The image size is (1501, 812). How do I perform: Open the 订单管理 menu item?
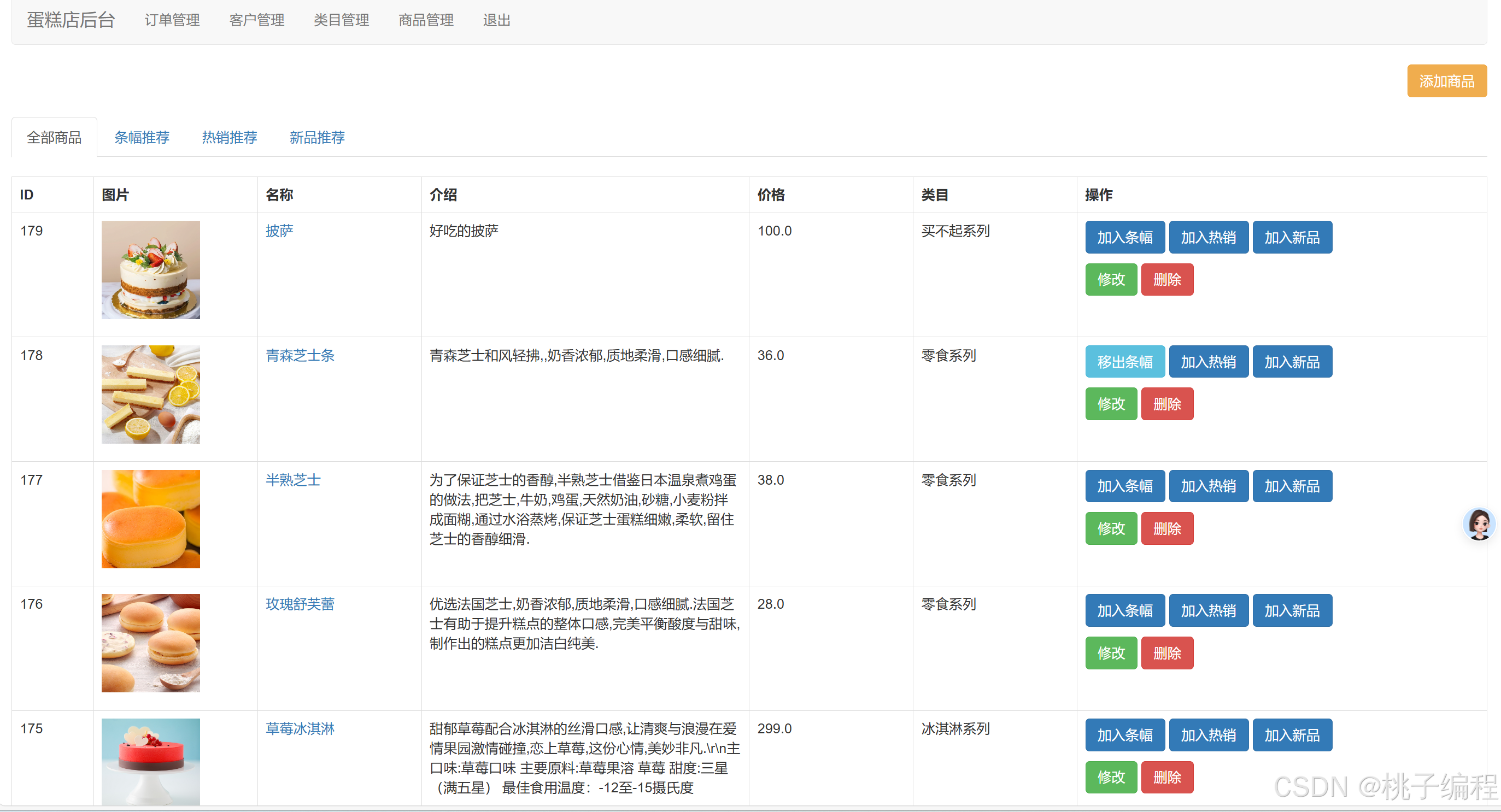tap(172, 20)
